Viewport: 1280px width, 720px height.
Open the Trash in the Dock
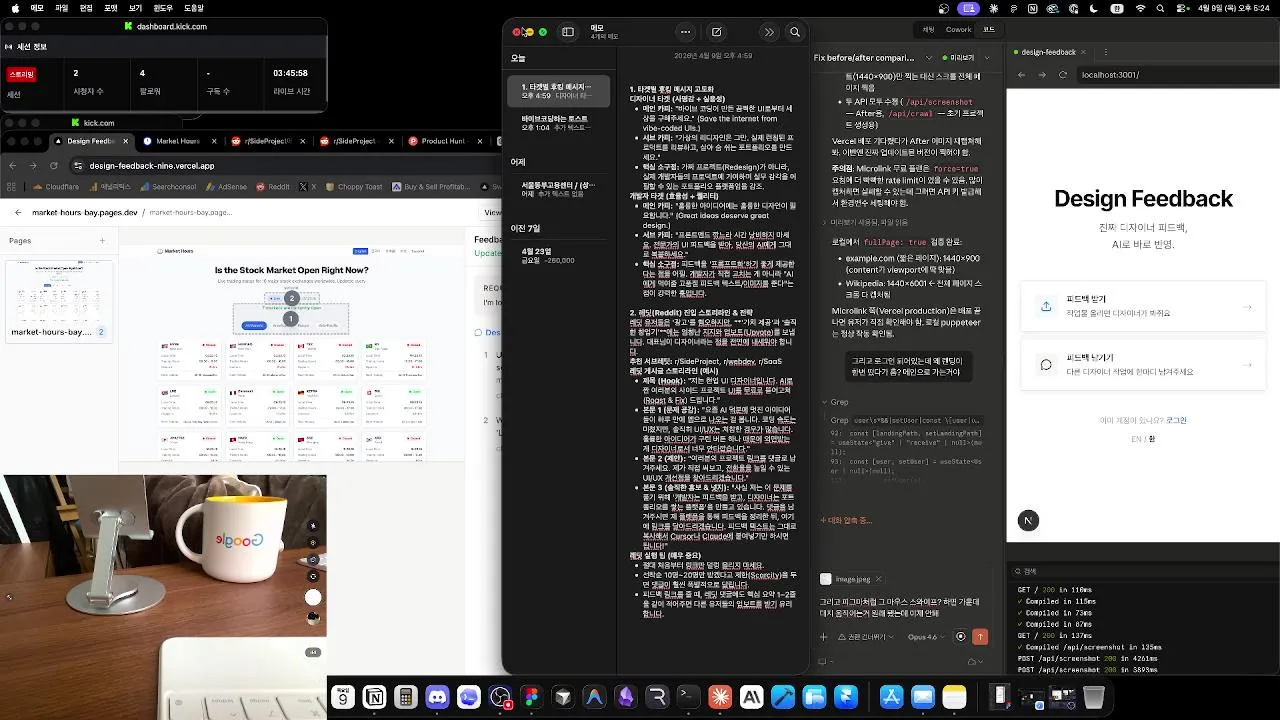click(x=1094, y=697)
